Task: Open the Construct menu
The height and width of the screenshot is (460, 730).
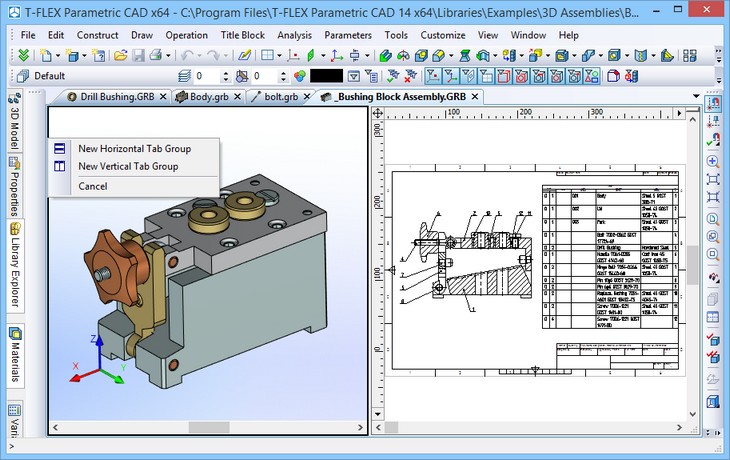Action: 97,35
